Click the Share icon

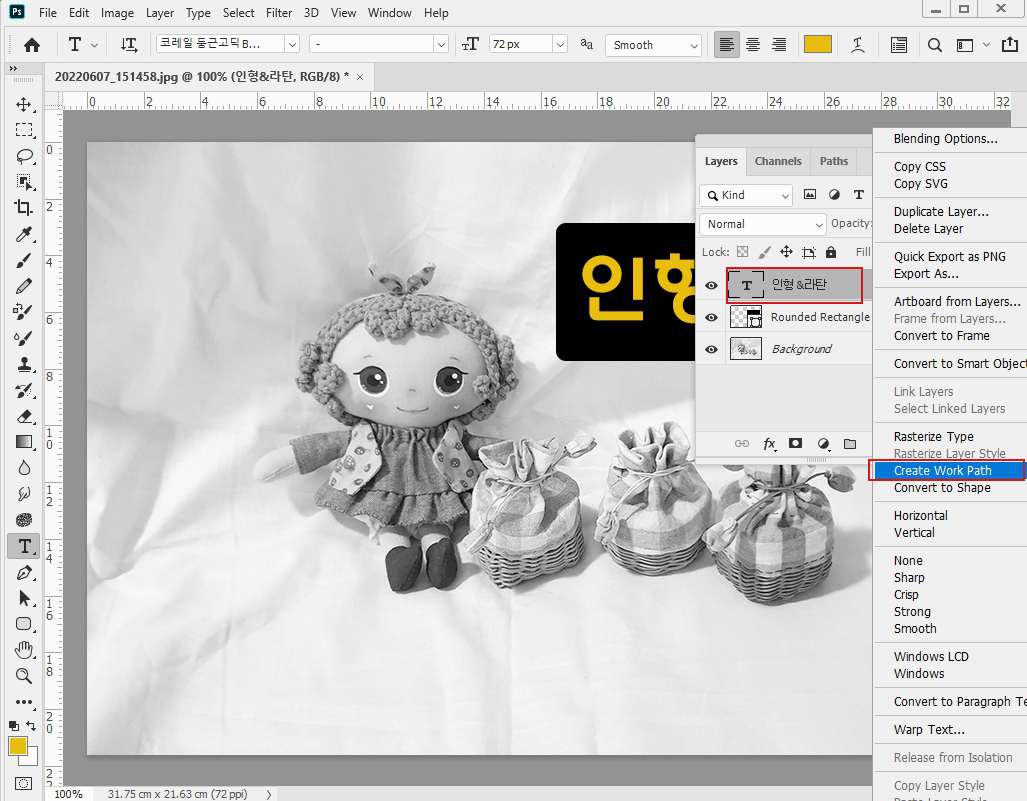(1009, 45)
